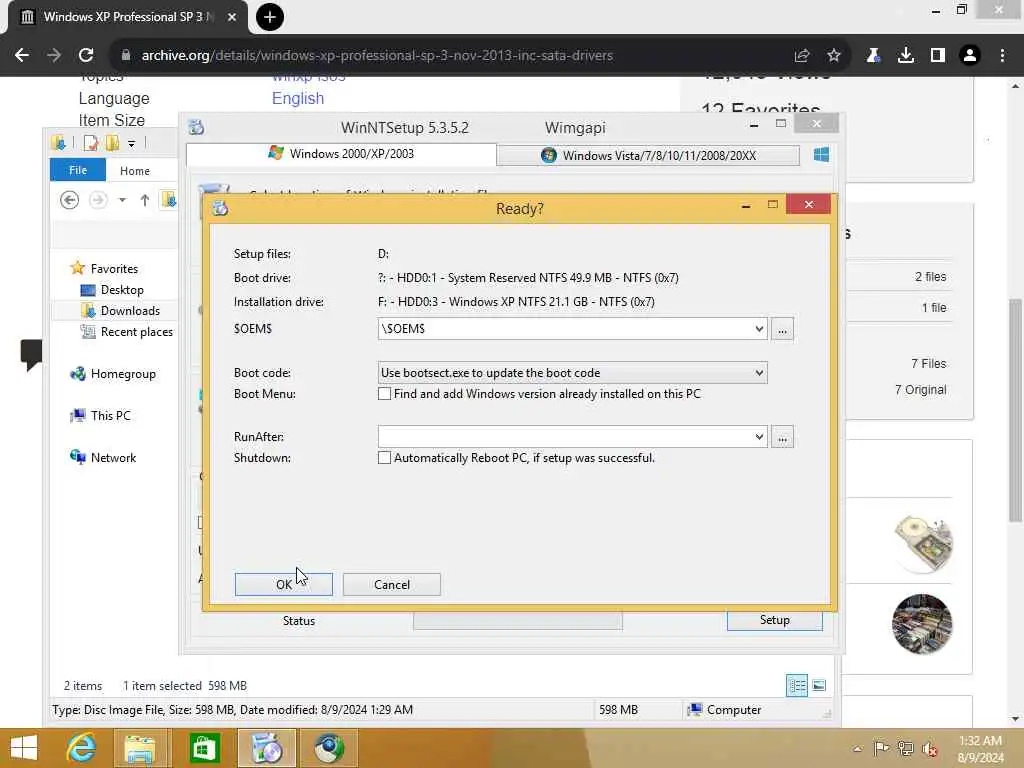1024x768 pixels.
Task: Reload the archive.org page
Action: click(x=86, y=56)
